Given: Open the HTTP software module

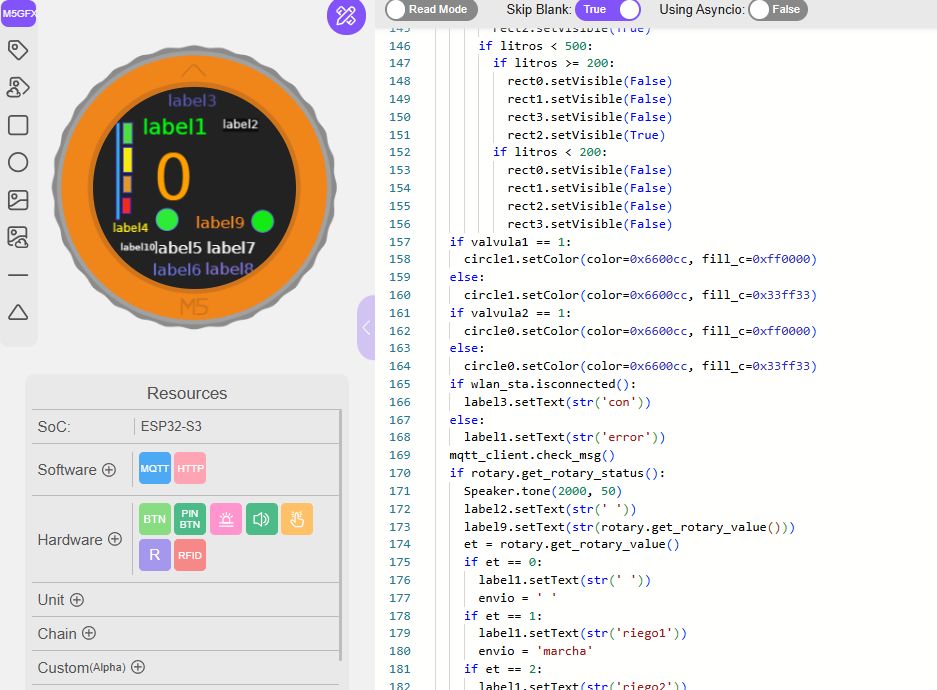Looking at the screenshot, I should coord(190,468).
